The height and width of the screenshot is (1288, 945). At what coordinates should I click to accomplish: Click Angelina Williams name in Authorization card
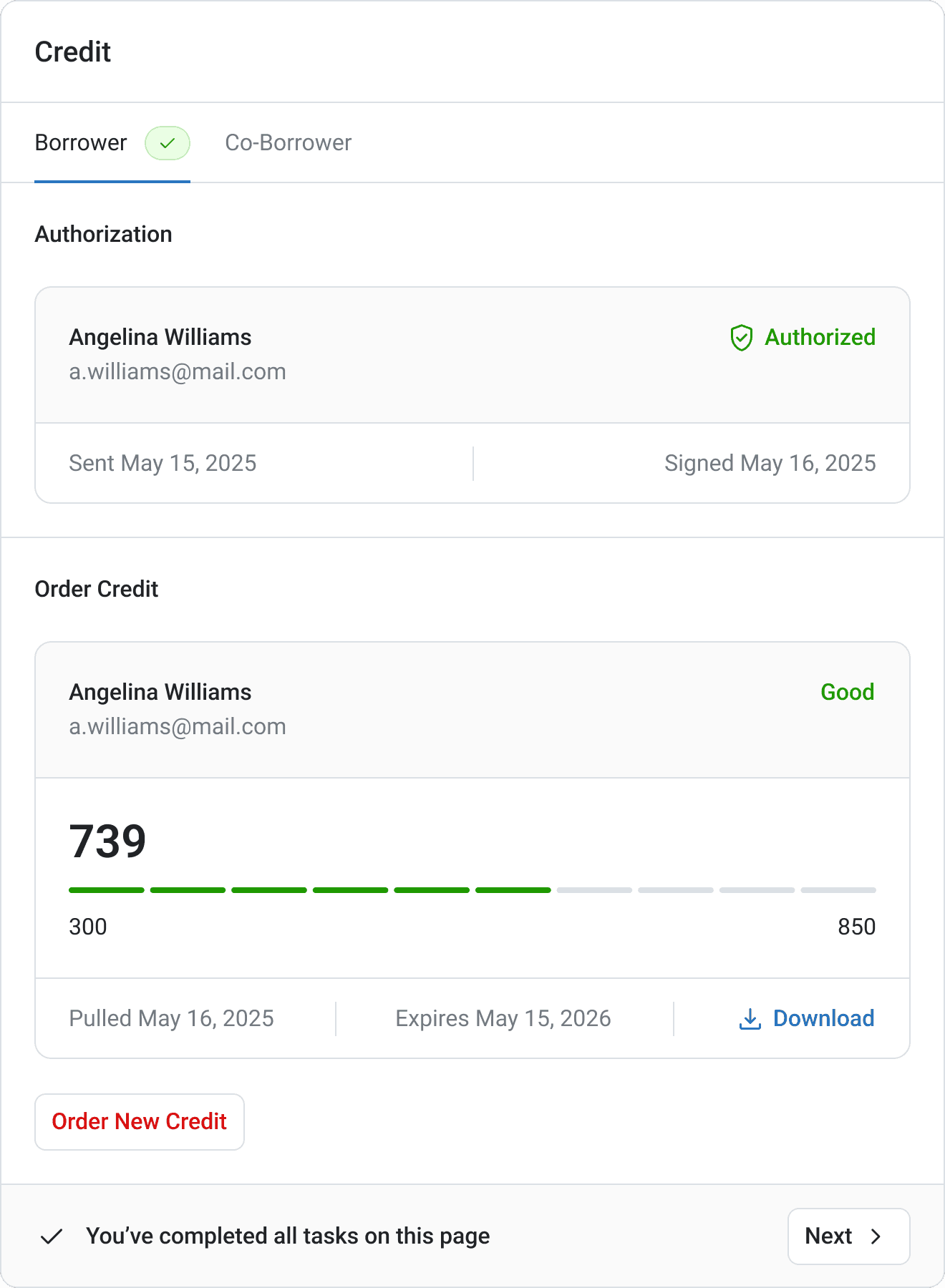coord(160,337)
